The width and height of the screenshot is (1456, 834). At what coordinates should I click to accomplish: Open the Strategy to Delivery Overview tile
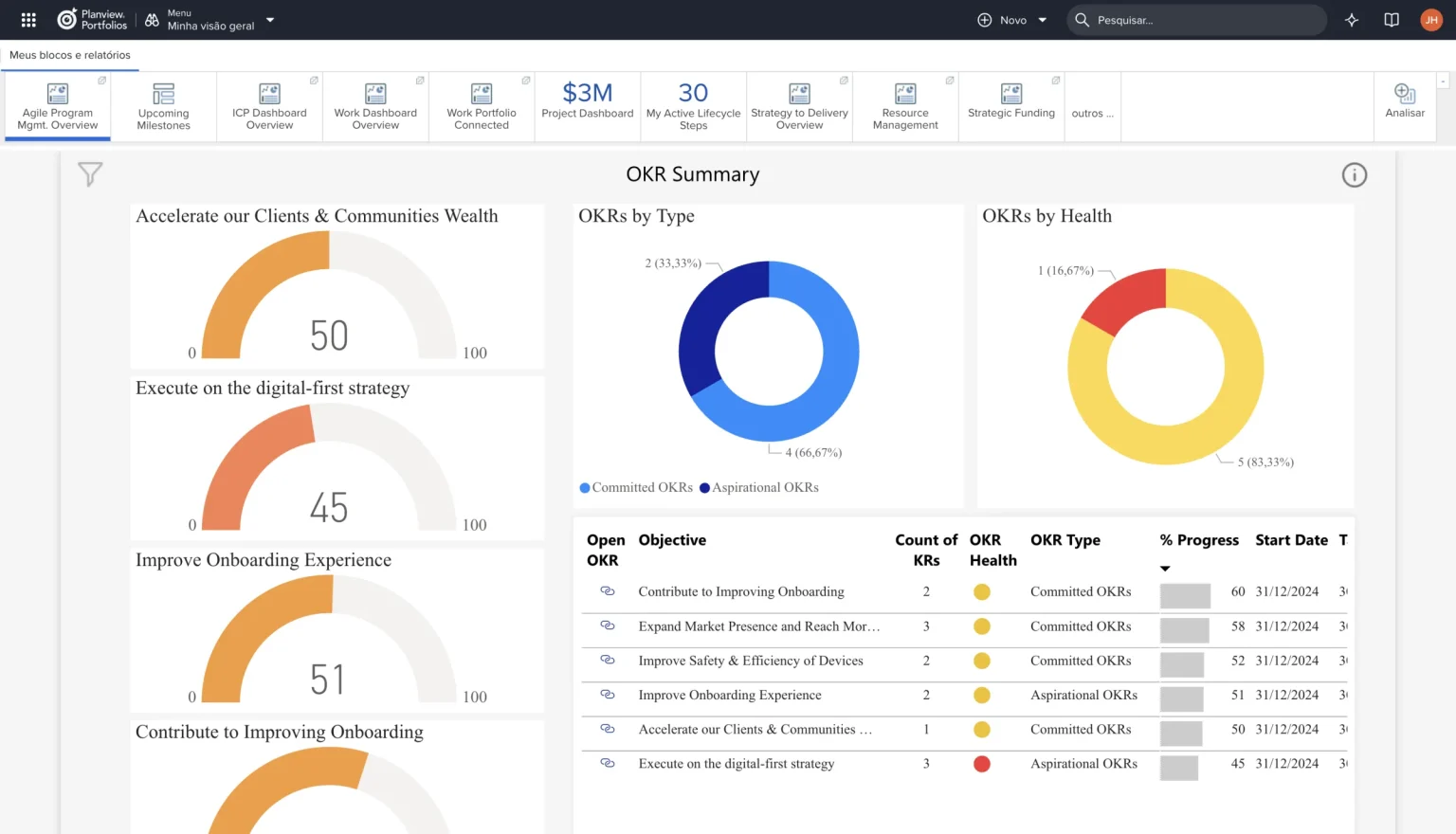point(800,106)
